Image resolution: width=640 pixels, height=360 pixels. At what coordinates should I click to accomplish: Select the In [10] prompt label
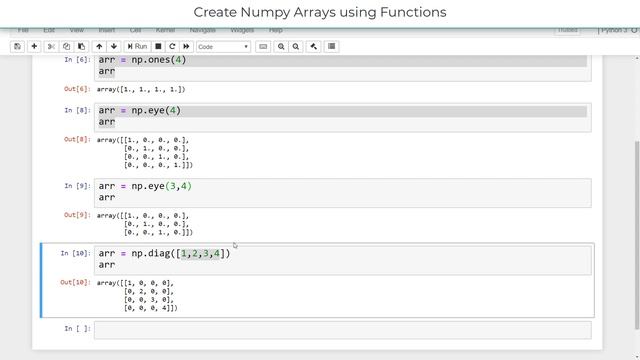click(76, 253)
